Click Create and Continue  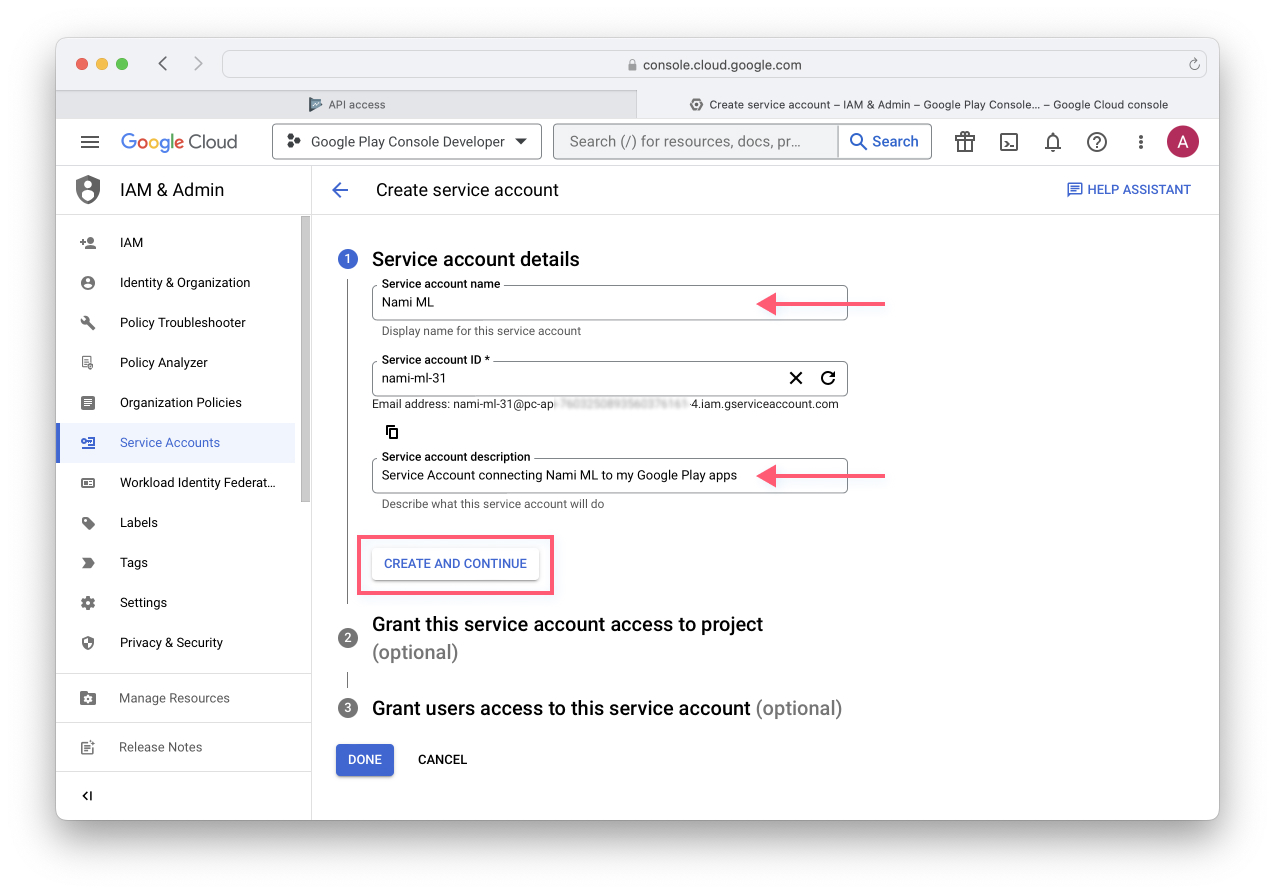click(455, 564)
